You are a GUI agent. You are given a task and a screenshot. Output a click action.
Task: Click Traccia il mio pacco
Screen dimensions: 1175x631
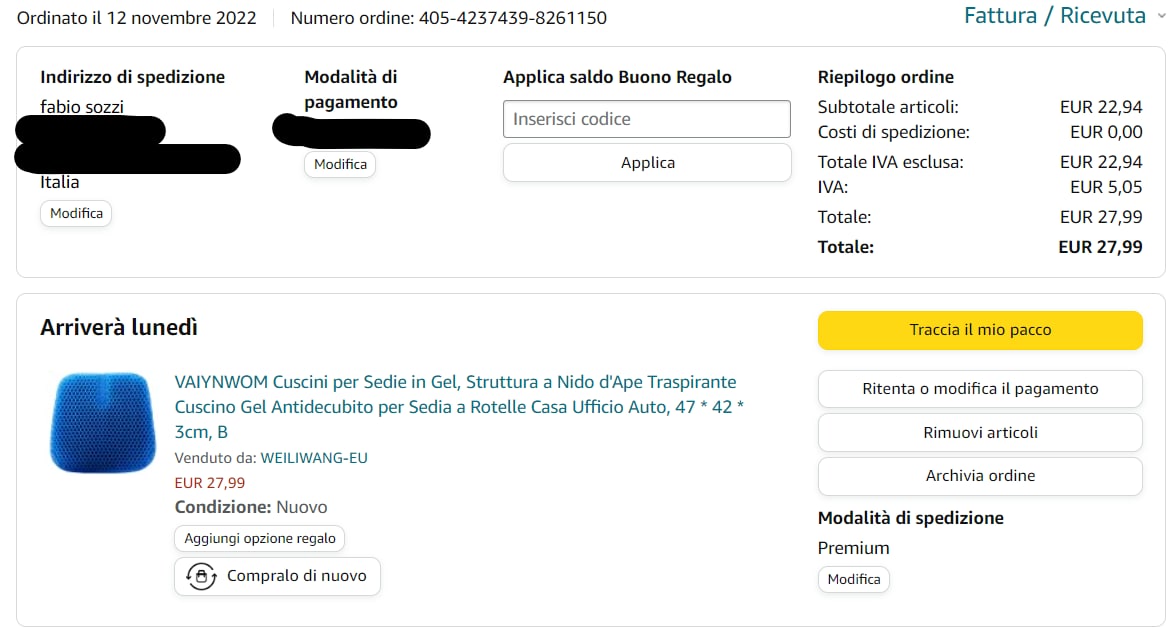coord(980,330)
